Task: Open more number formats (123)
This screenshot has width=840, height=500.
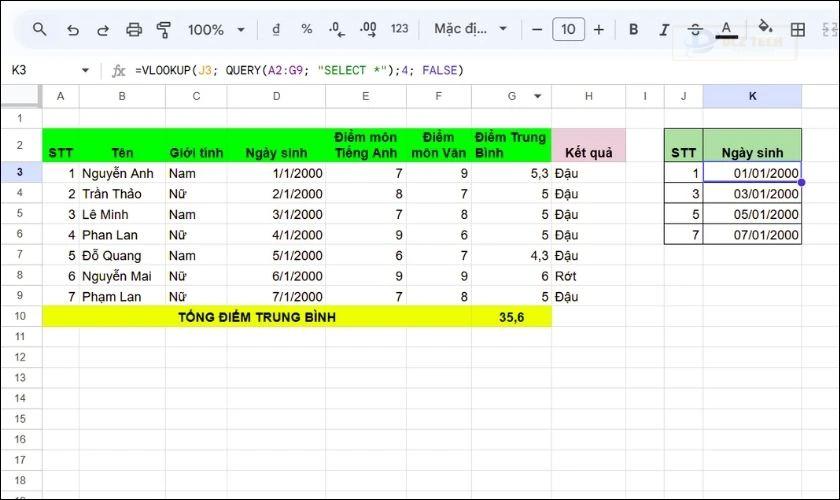Action: (x=400, y=29)
